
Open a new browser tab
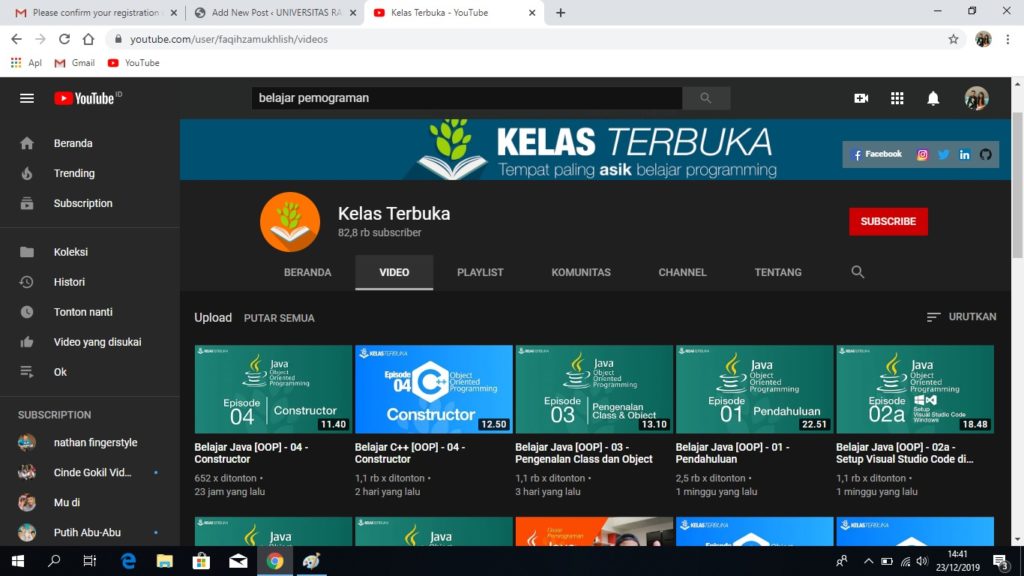point(560,12)
